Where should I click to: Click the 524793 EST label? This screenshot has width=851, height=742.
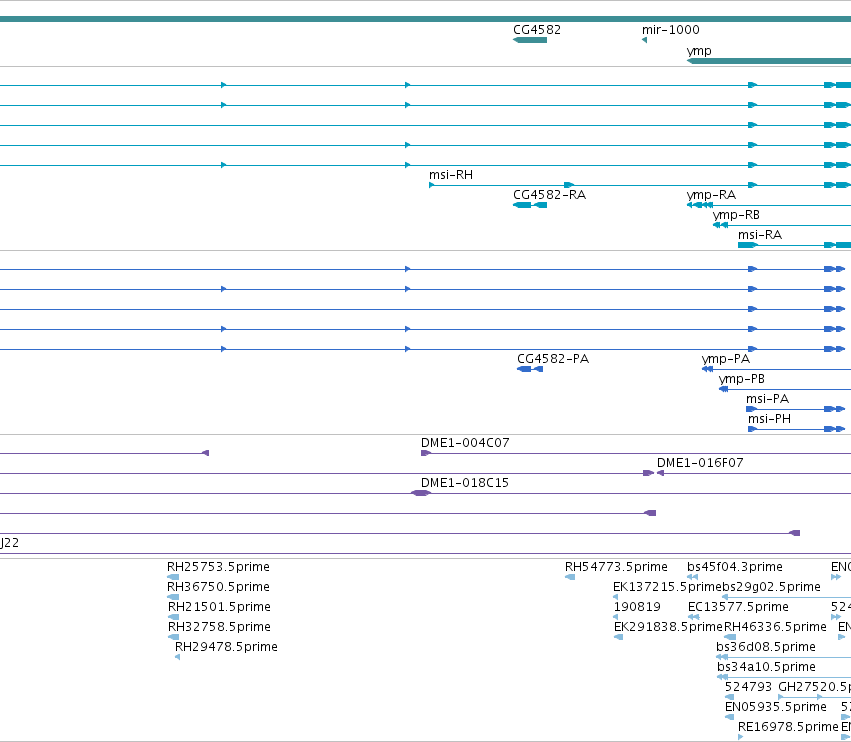tap(748, 688)
